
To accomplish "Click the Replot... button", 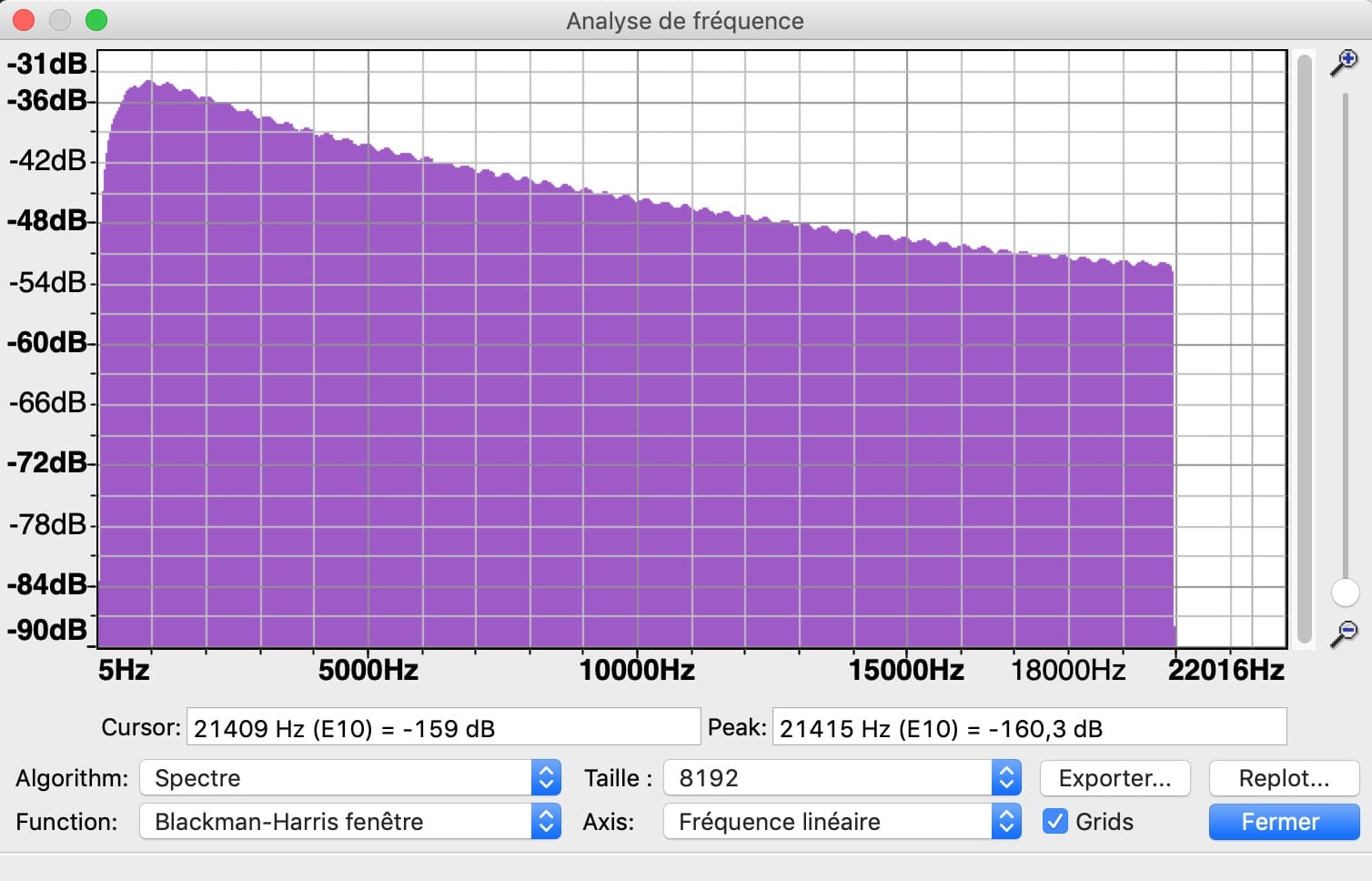I will (1284, 778).
